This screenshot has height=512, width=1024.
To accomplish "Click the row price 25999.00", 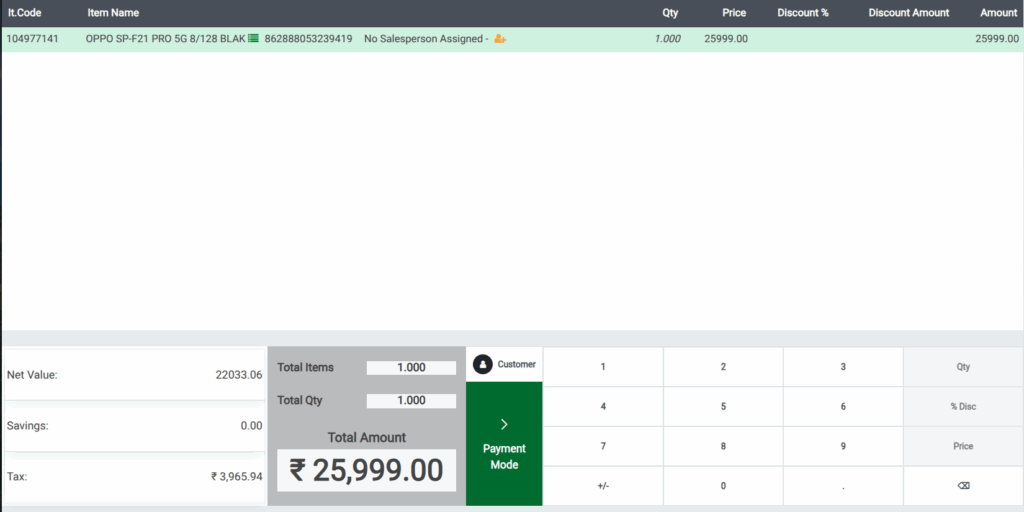I will pos(726,39).
